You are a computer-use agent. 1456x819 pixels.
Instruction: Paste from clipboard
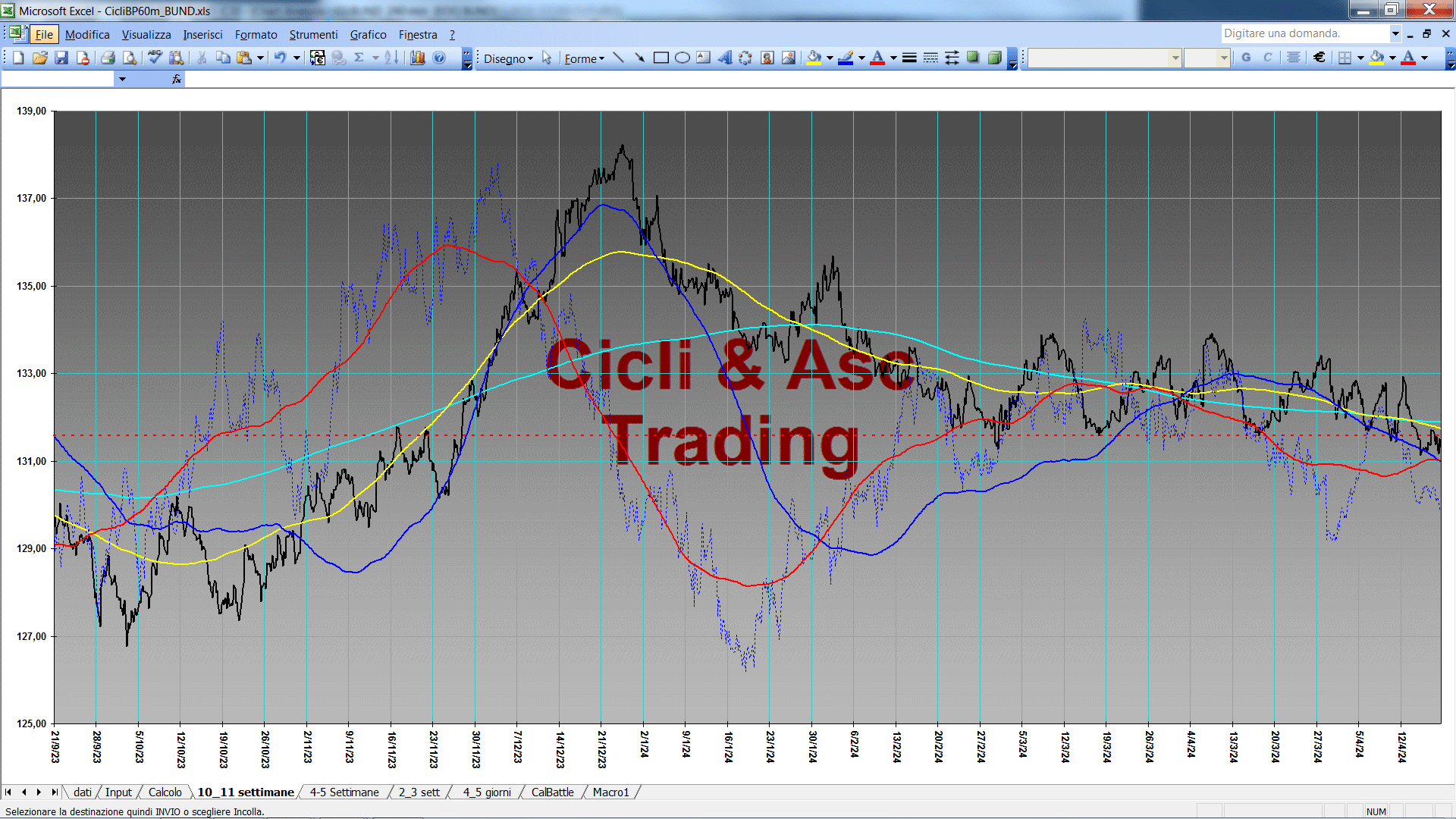pos(244,58)
